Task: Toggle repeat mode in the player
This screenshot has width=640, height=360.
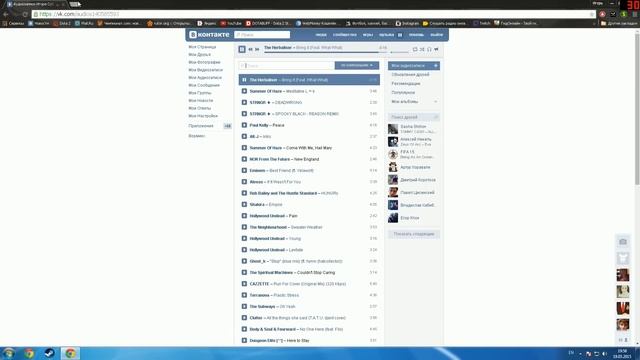Action: [x=415, y=49]
